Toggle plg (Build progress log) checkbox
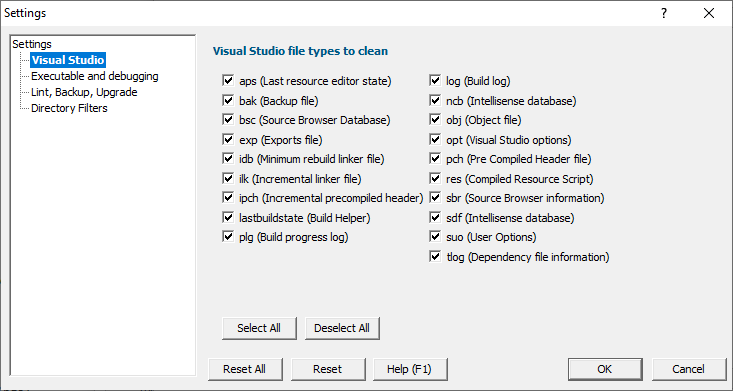 228,237
